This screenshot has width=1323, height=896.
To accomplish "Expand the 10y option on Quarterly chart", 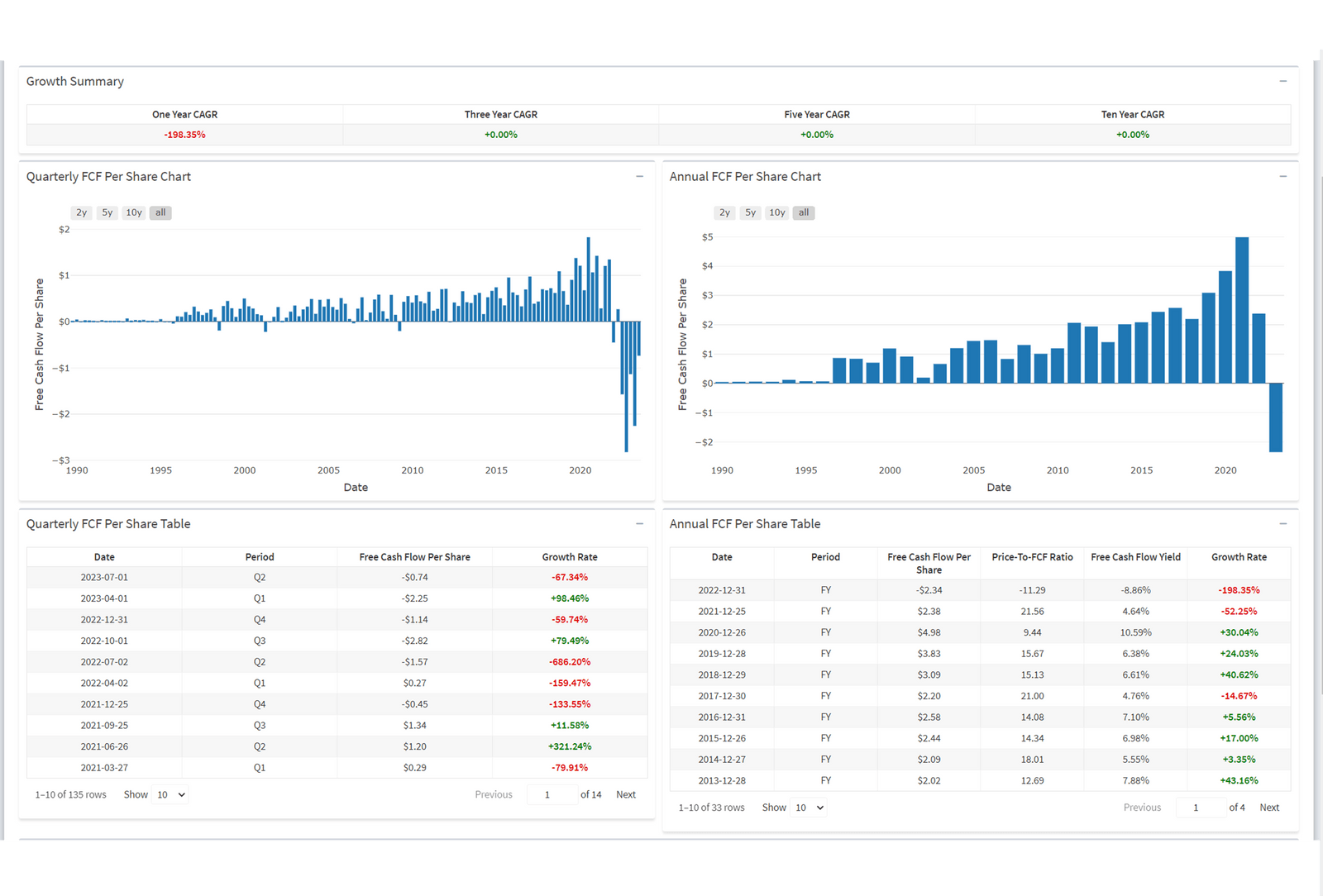I will coord(133,212).
